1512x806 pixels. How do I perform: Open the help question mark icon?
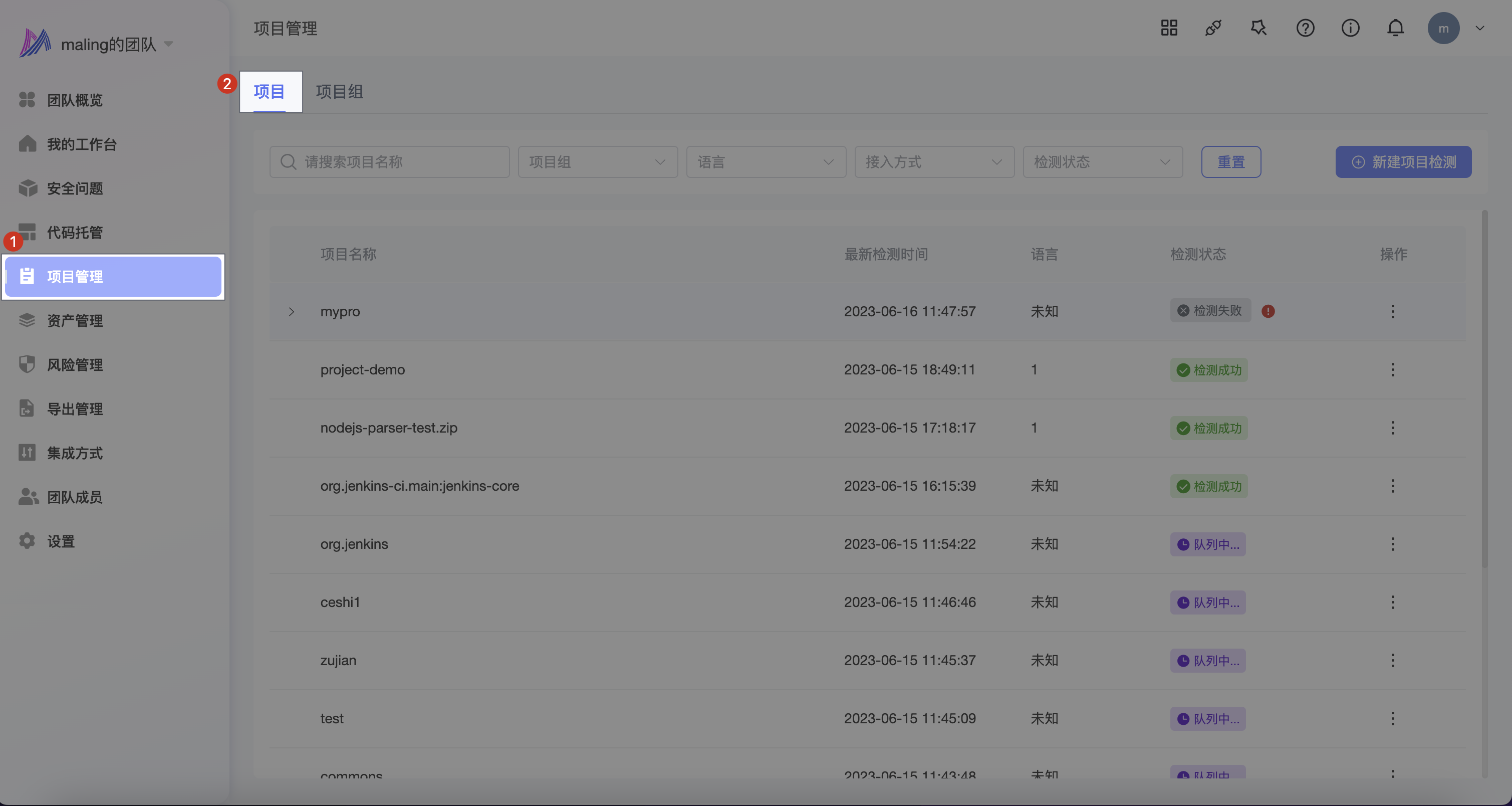[1305, 28]
